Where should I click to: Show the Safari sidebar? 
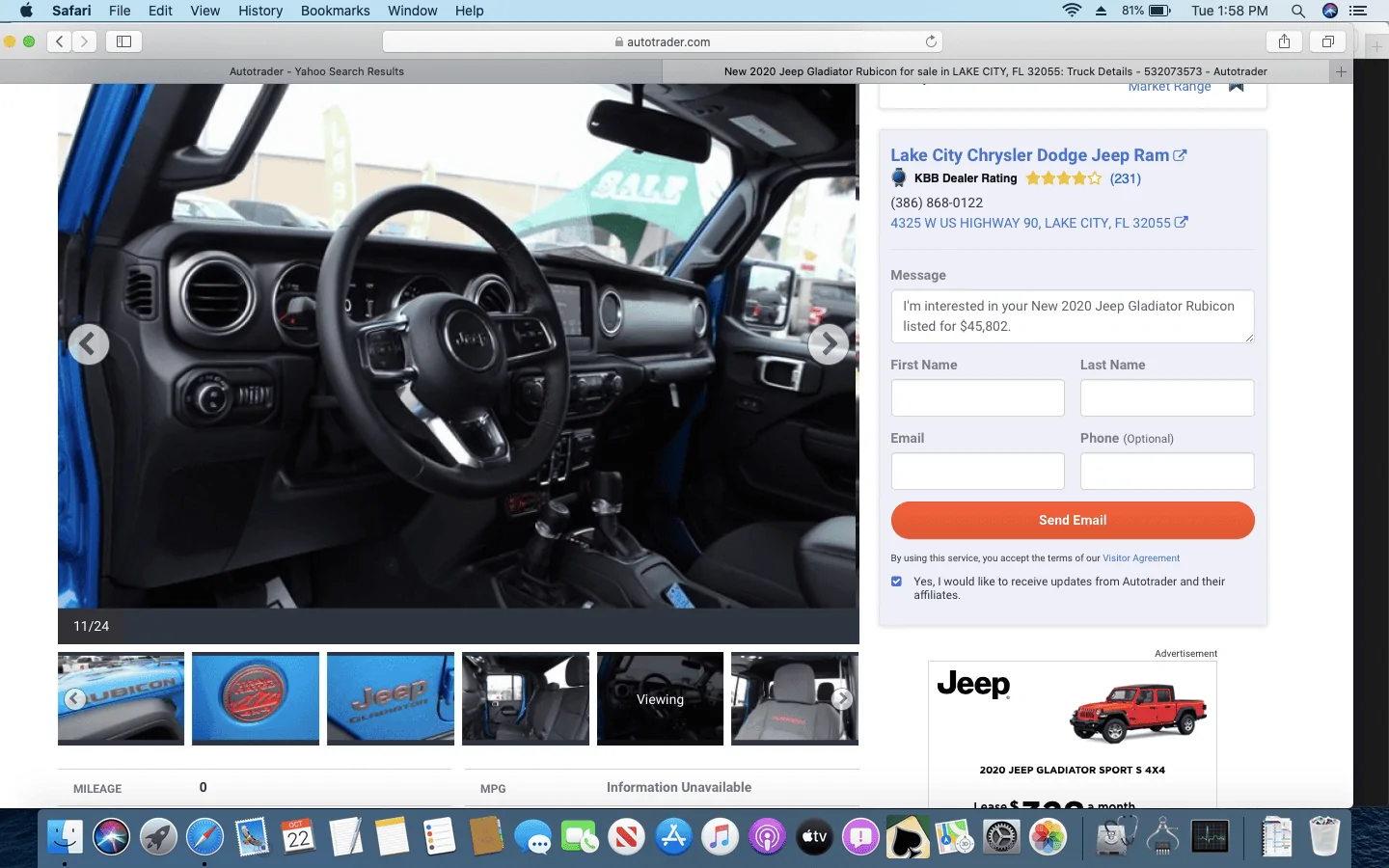pyautogui.click(x=124, y=41)
